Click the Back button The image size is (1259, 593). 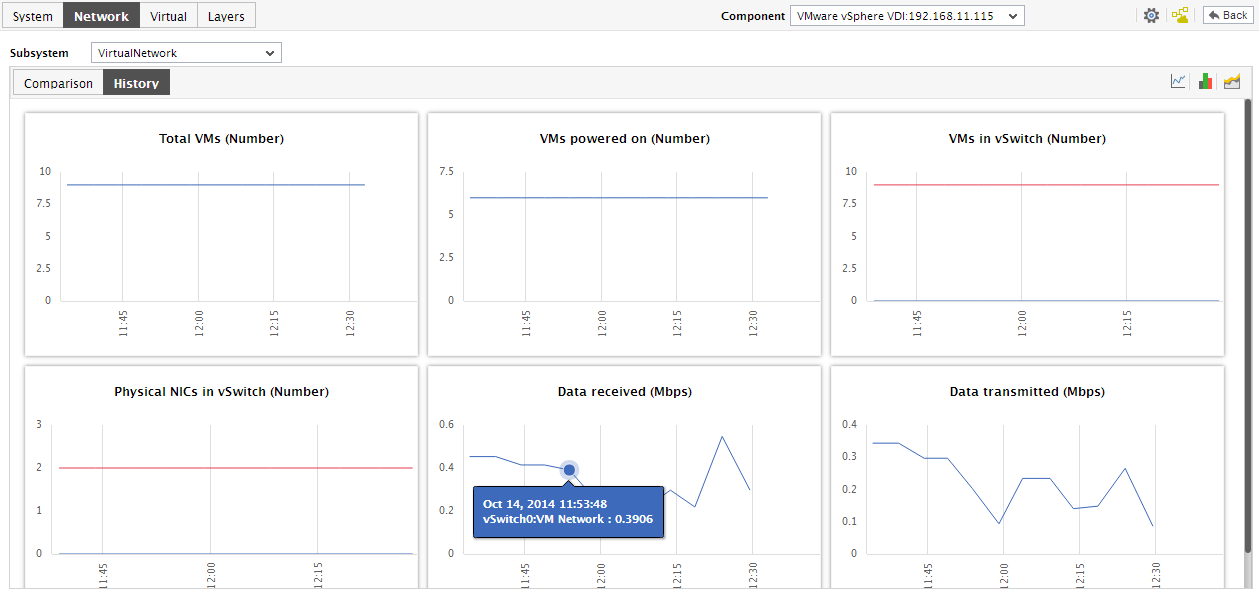tap(1226, 15)
